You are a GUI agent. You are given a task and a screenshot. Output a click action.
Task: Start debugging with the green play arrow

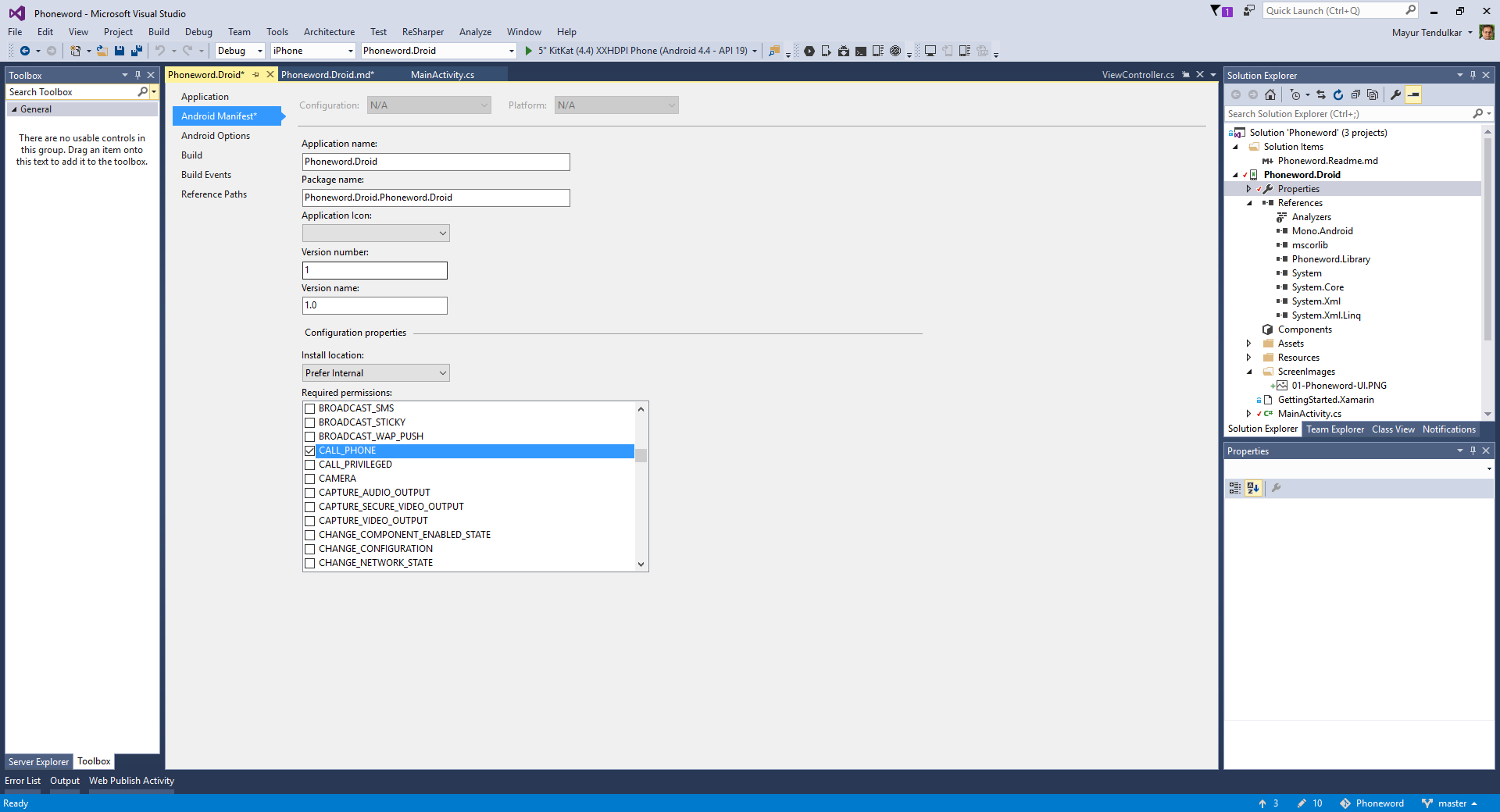(x=529, y=51)
